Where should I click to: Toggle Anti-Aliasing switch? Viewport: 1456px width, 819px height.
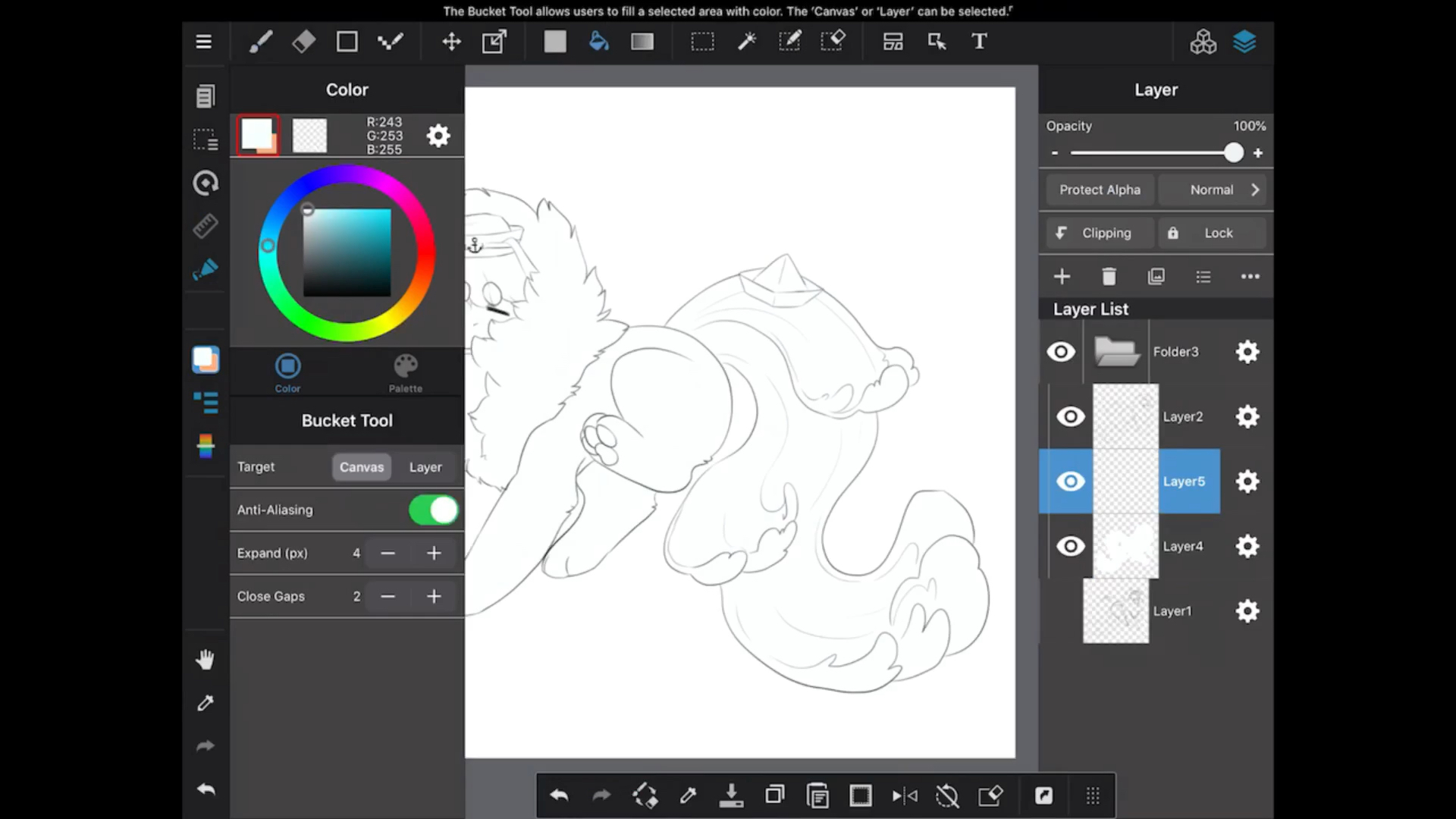tap(434, 510)
